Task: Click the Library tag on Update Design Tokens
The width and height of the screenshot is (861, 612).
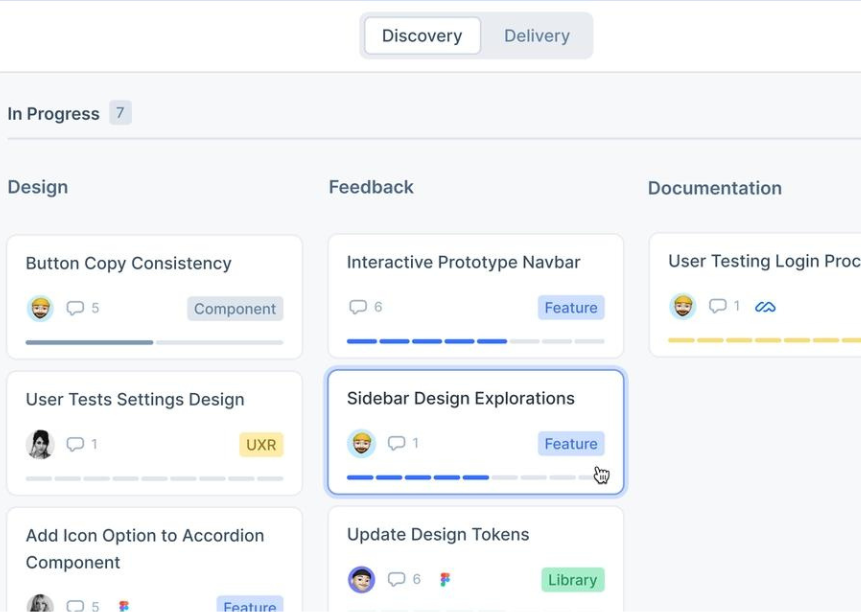Action: coord(572,580)
